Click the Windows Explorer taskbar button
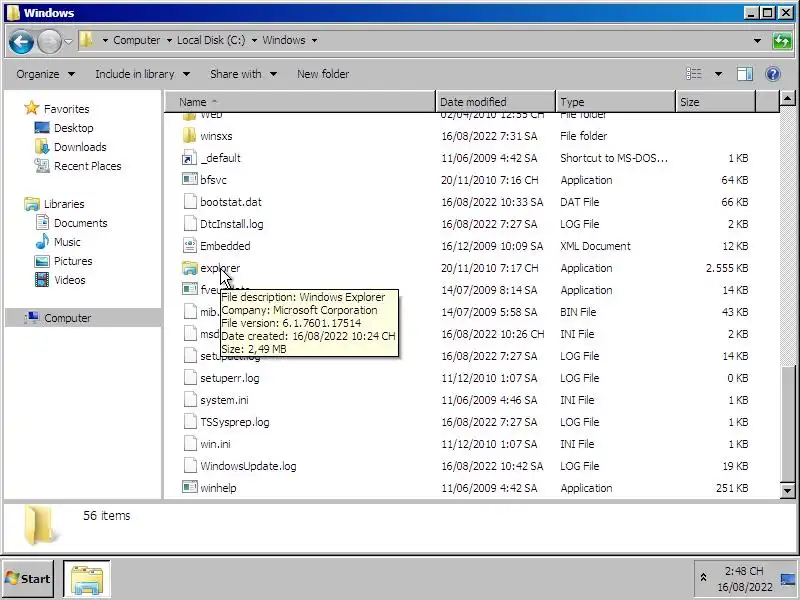The width and height of the screenshot is (800, 600). tap(87, 579)
